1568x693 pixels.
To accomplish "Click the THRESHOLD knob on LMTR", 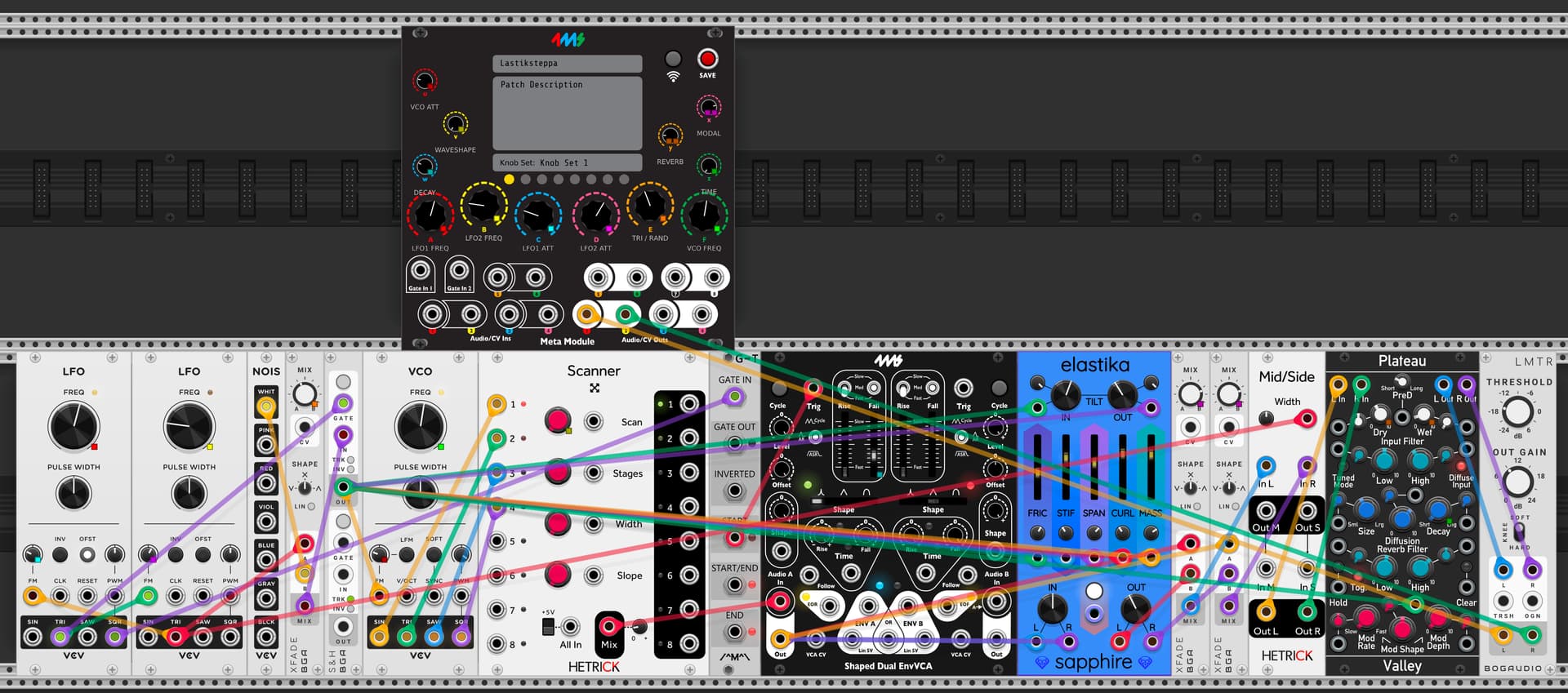I will pyautogui.click(x=1517, y=411).
